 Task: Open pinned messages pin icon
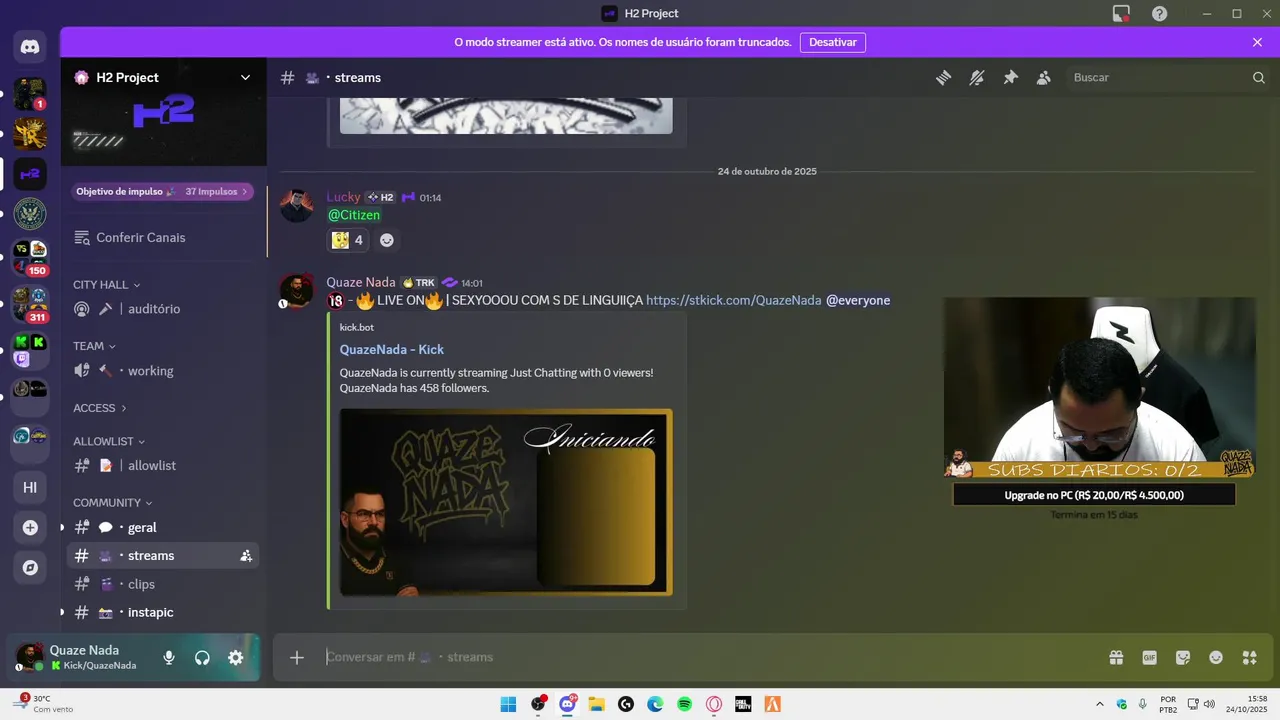1010,78
